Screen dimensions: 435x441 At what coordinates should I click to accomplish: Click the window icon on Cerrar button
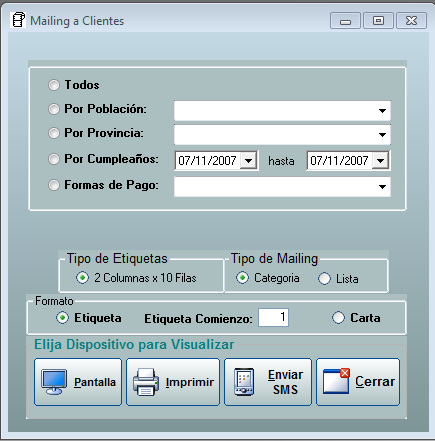pos(336,381)
